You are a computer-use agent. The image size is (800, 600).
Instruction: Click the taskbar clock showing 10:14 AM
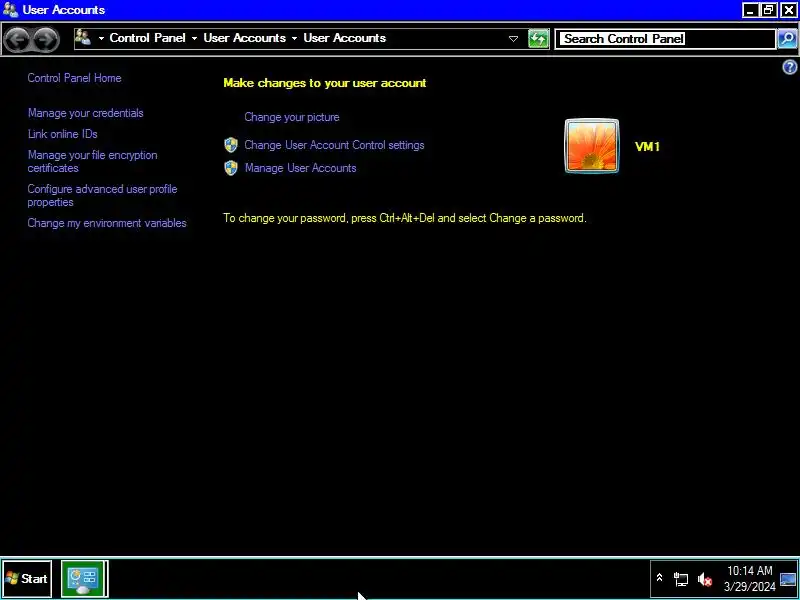749,570
